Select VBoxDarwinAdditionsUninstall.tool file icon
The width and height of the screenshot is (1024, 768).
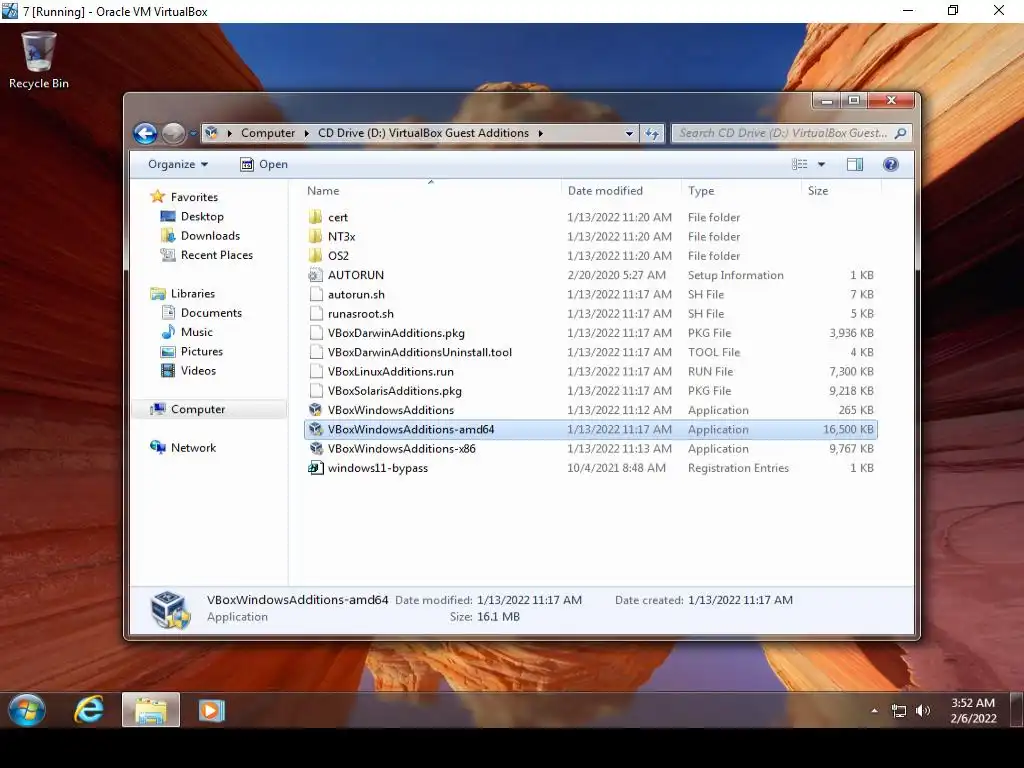[x=315, y=352]
